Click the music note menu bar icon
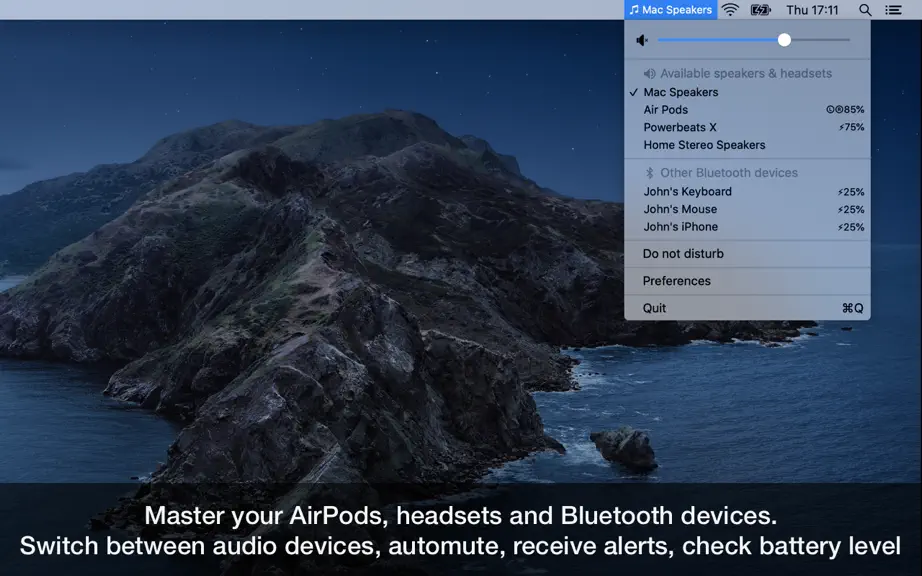The image size is (922, 576). pyautogui.click(x=634, y=9)
